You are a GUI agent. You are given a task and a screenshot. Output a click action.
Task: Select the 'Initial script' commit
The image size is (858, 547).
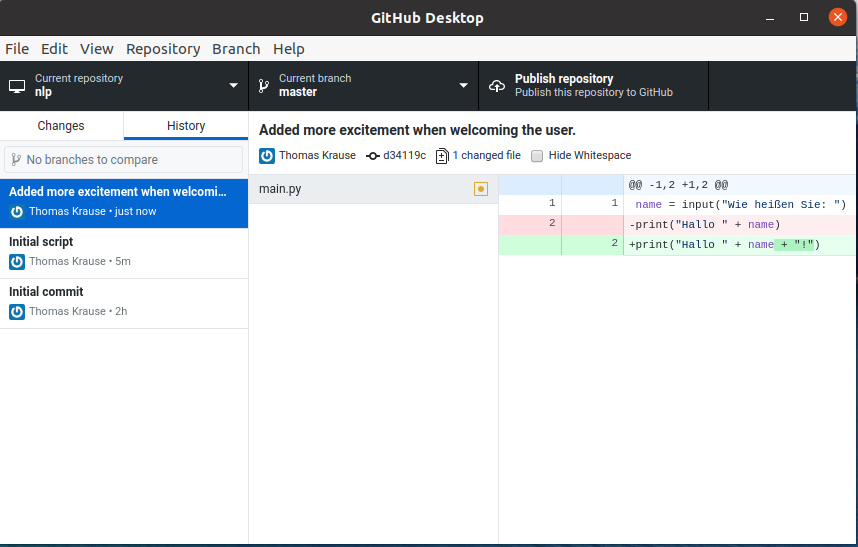coord(124,253)
